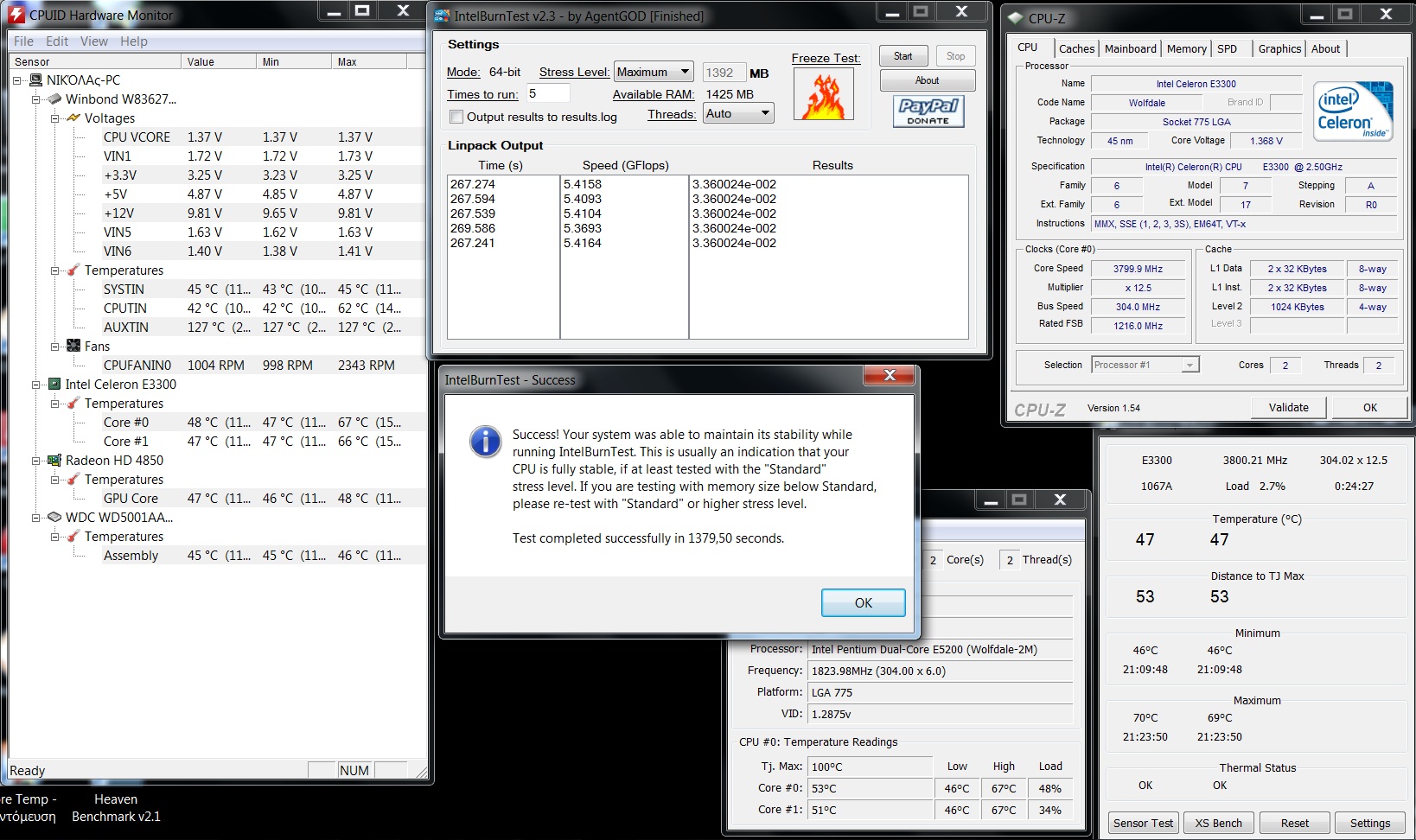The width and height of the screenshot is (1416, 840).
Task: Collapse the Intel Celeron E3300 node
Action: tap(35, 385)
